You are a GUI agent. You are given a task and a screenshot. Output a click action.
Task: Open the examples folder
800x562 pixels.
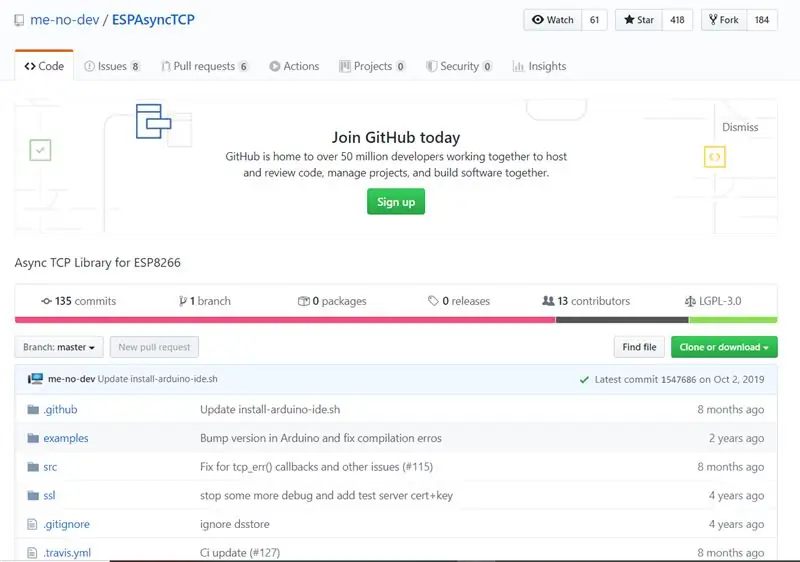[66, 438]
